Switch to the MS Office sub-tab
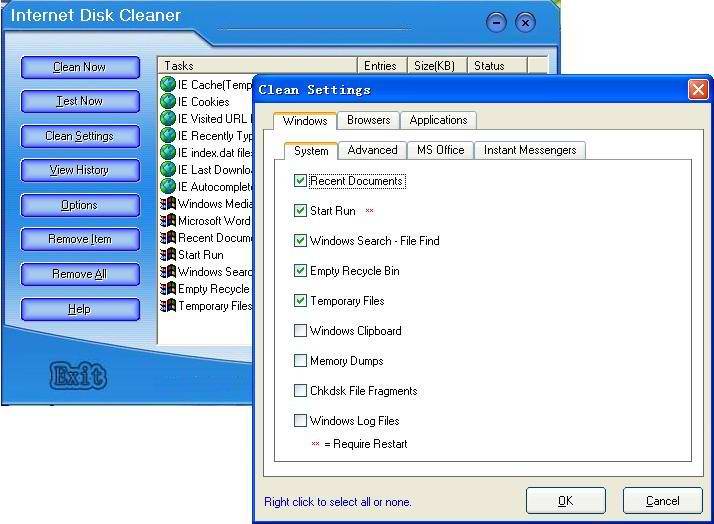714x524 pixels. (440, 150)
